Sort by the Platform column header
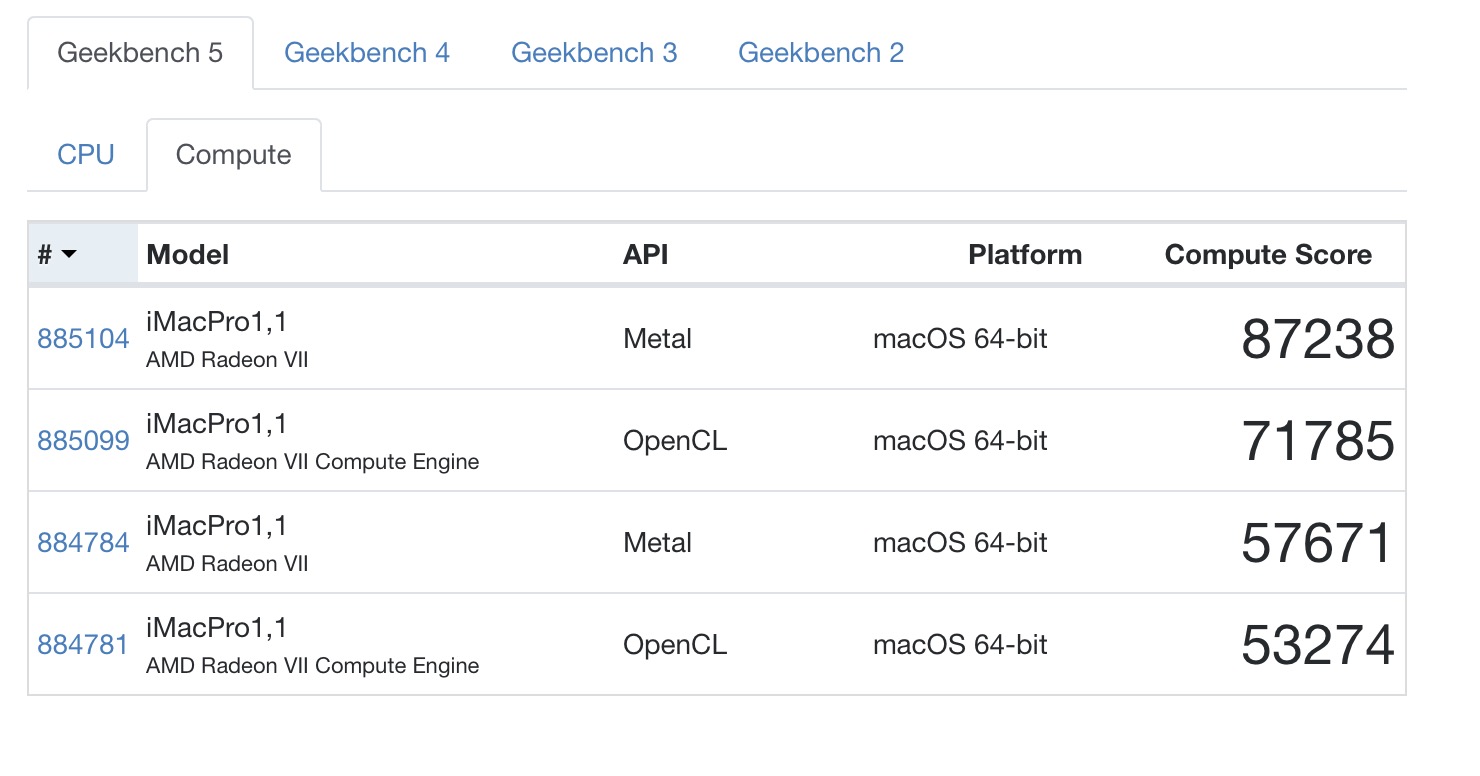The image size is (1480, 776). pos(1025,255)
